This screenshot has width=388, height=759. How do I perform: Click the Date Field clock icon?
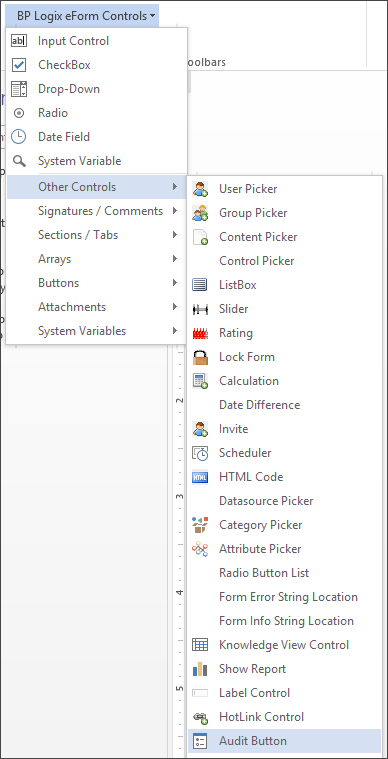pyautogui.click(x=19, y=137)
